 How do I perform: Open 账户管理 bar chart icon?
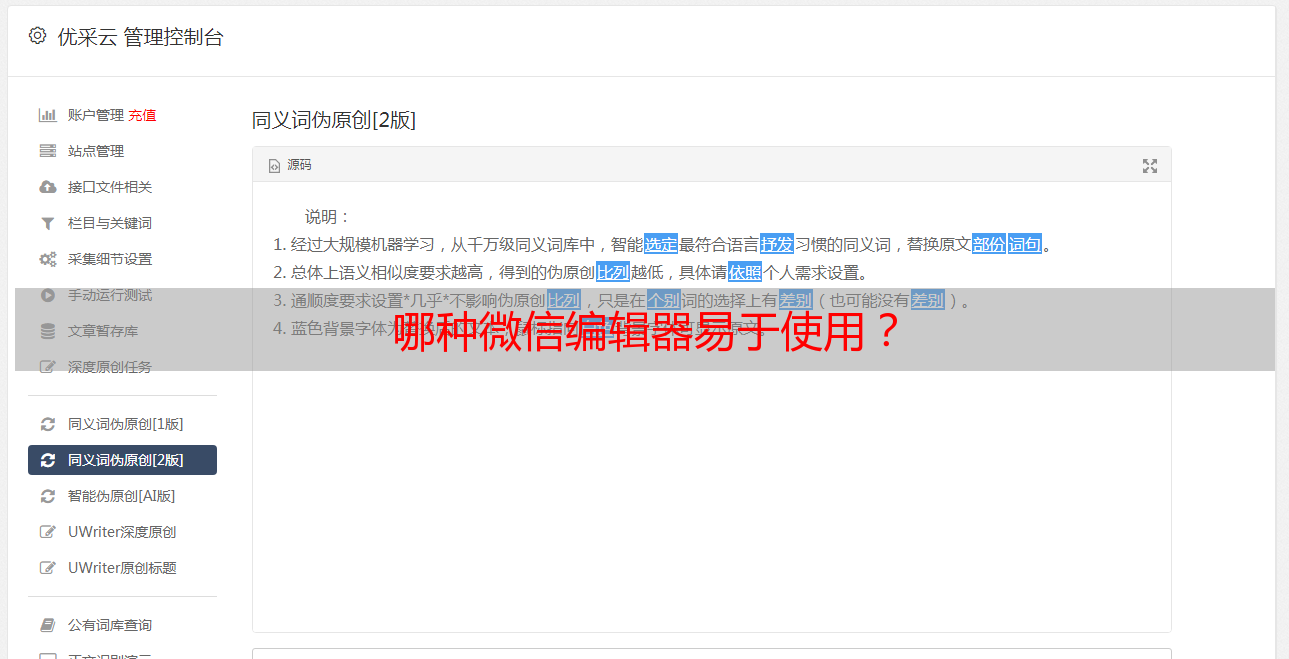coord(47,115)
